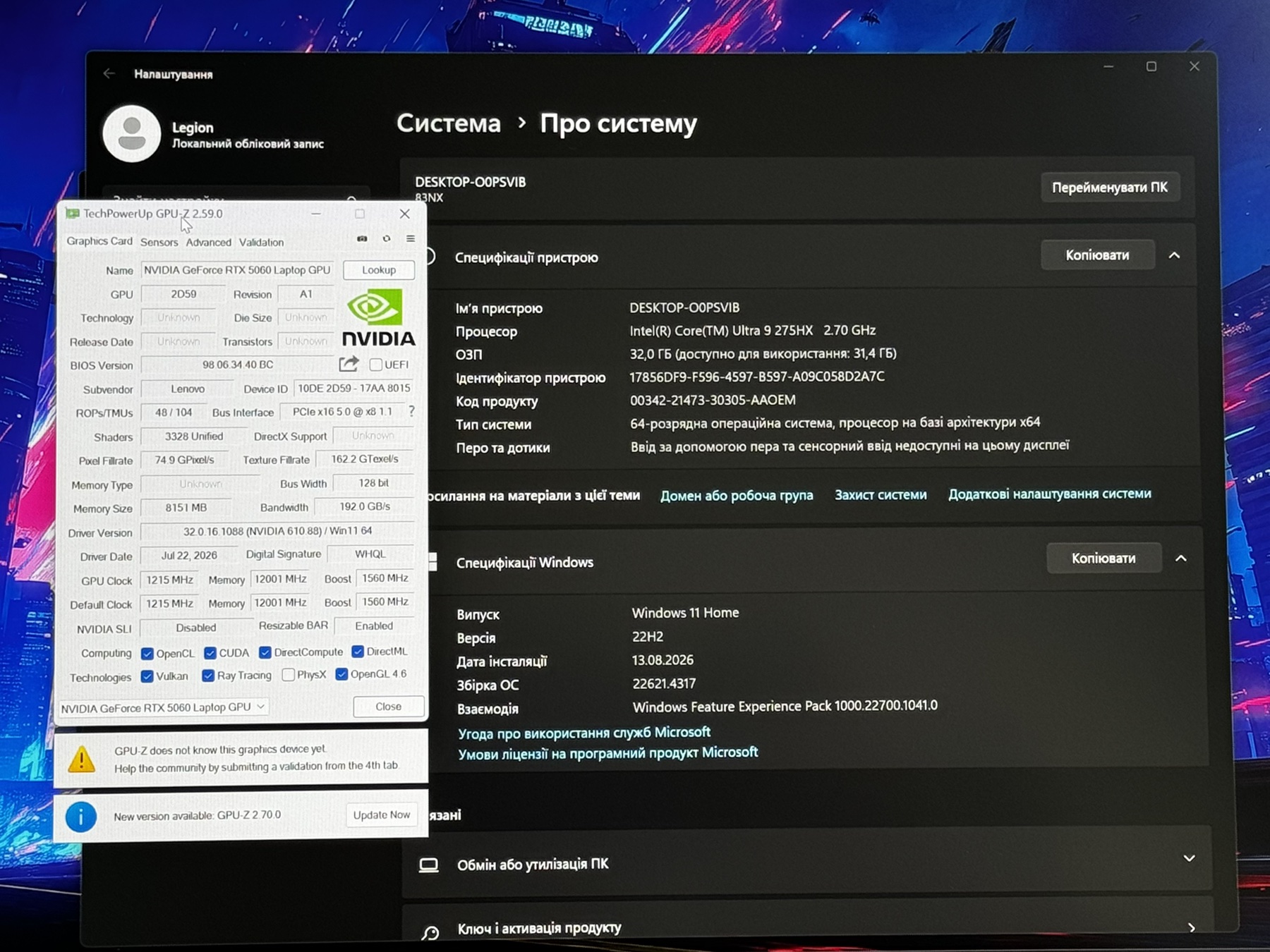The width and height of the screenshot is (1270, 952).
Task: Click the Система breadcrumb
Action: point(449,123)
